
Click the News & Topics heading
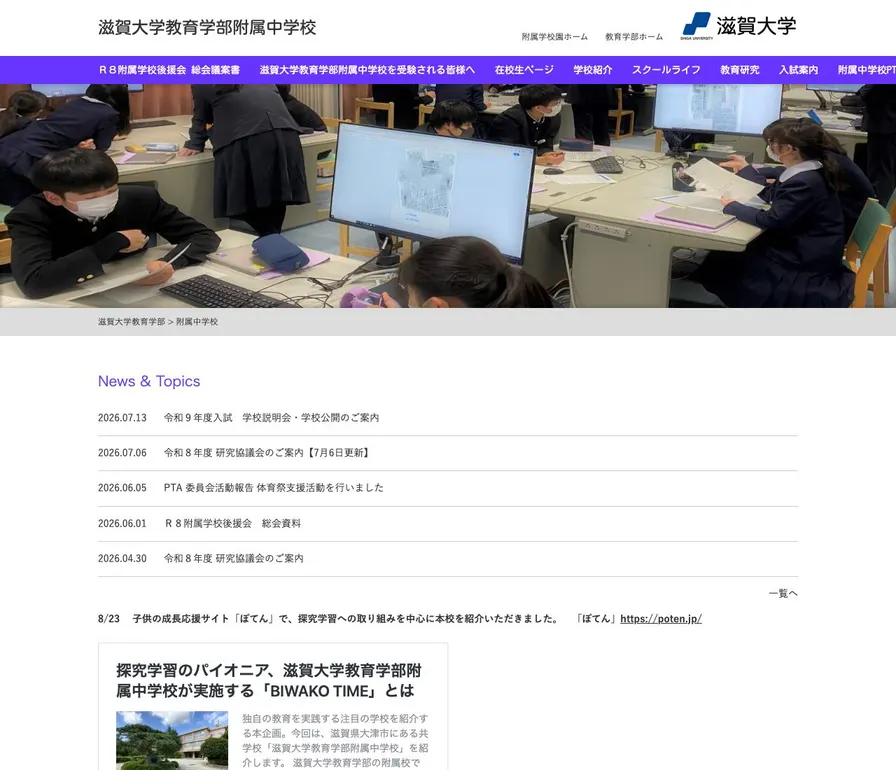pyautogui.click(x=149, y=381)
